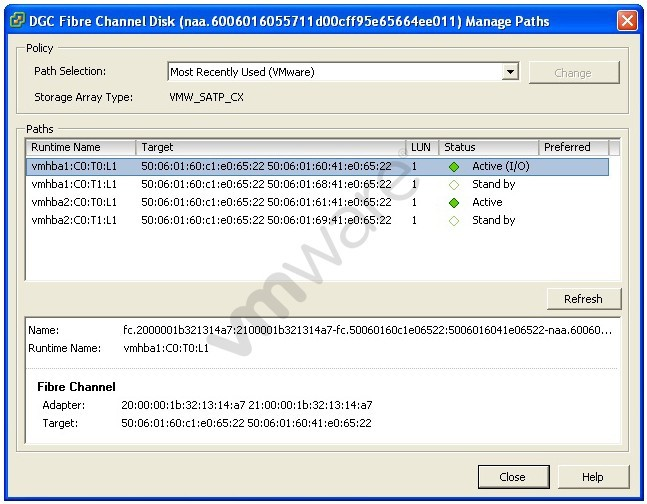Open the Path Selection dropdown arrow
The height and width of the screenshot is (504, 647).
(x=510, y=72)
